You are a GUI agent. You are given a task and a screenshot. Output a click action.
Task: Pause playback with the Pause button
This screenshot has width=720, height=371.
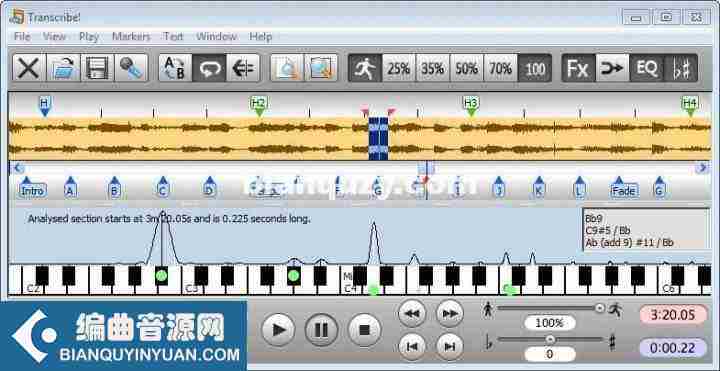coord(321,329)
